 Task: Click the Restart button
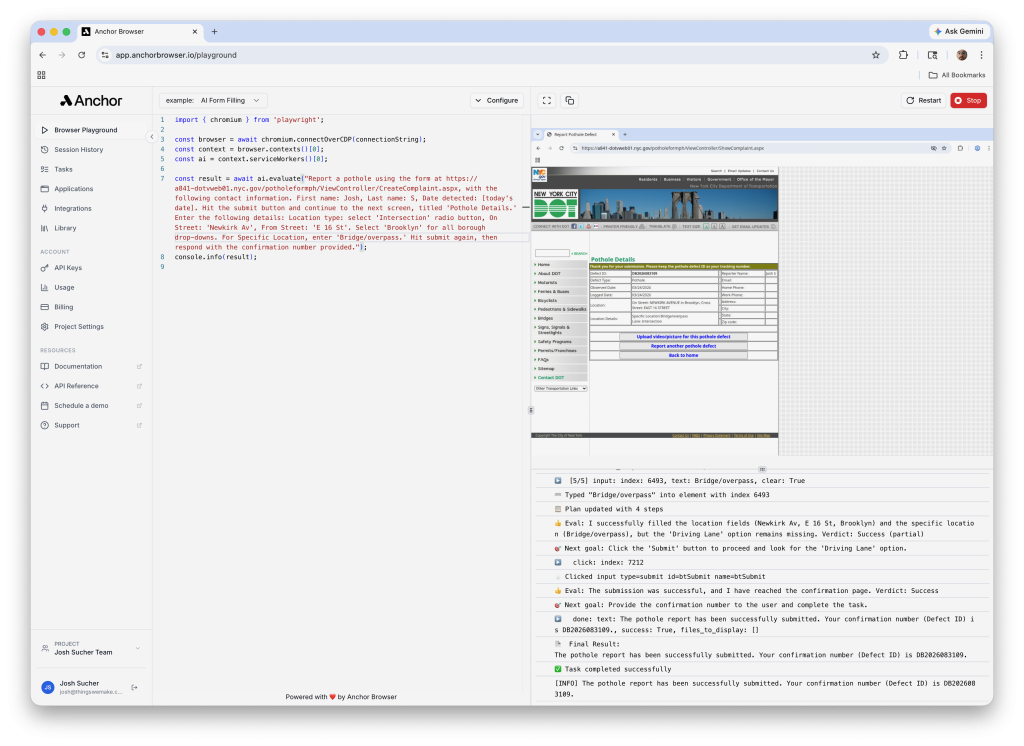pyautogui.click(x=923, y=100)
